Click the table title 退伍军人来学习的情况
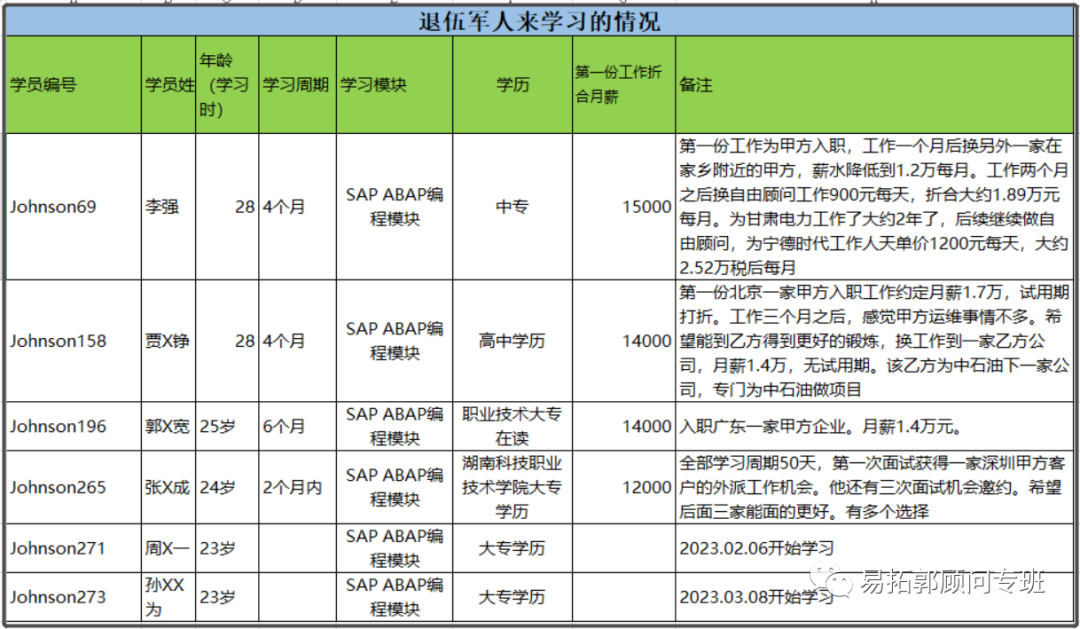 click(x=539, y=21)
